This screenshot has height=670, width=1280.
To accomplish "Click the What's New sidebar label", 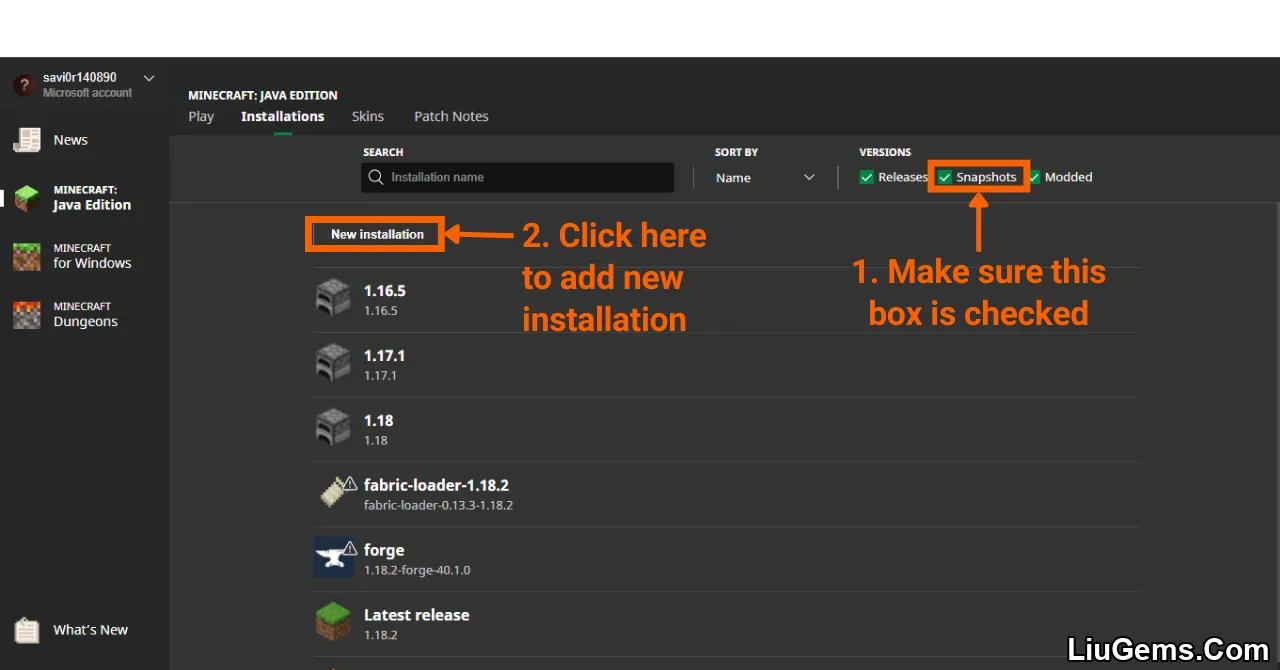I will click(91, 630).
